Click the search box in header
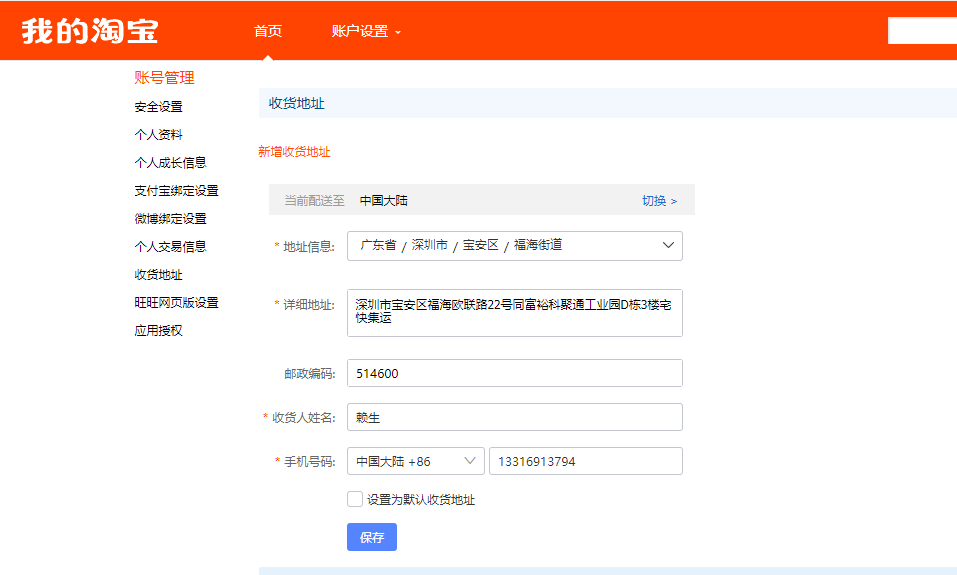This screenshot has height=575, width=957. tap(921, 31)
